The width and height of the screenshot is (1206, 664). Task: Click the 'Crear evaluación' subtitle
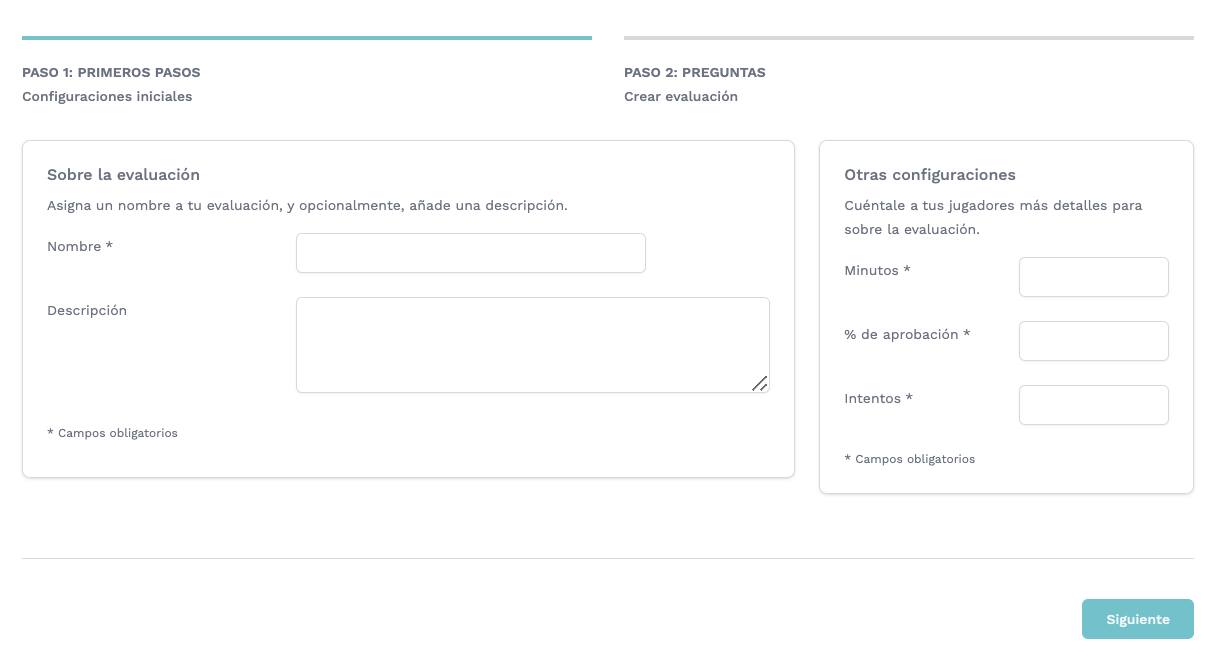click(x=680, y=97)
